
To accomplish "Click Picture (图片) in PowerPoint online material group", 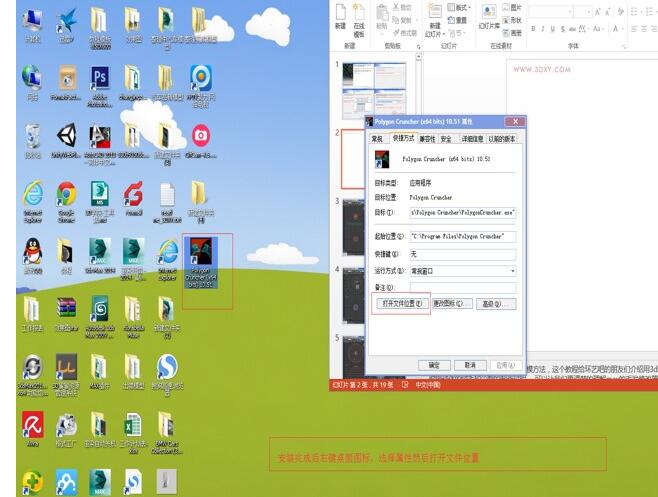I will [x=512, y=8].
